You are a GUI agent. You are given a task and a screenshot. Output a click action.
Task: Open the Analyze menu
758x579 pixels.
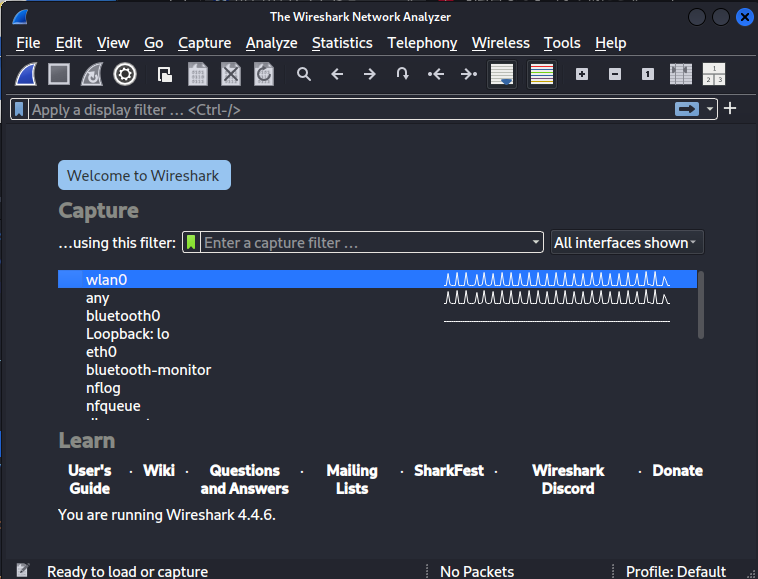tap(271, 43)
